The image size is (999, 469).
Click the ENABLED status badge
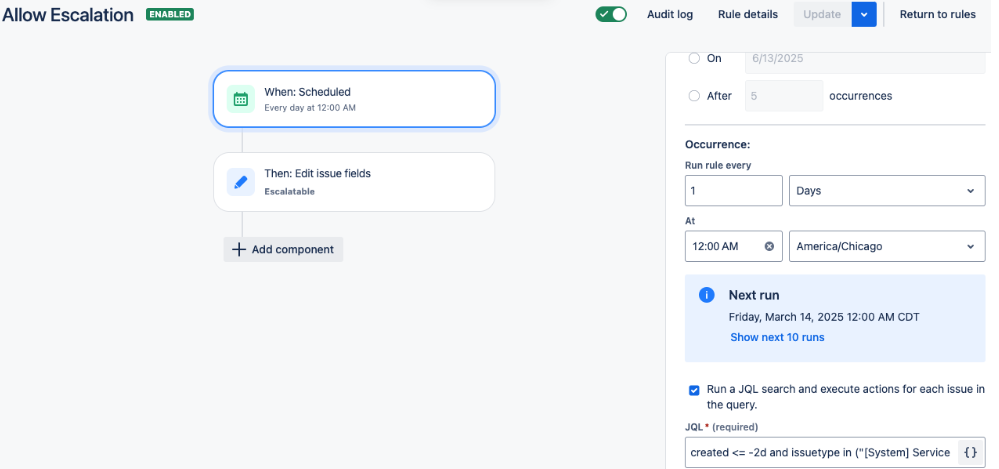170,14
